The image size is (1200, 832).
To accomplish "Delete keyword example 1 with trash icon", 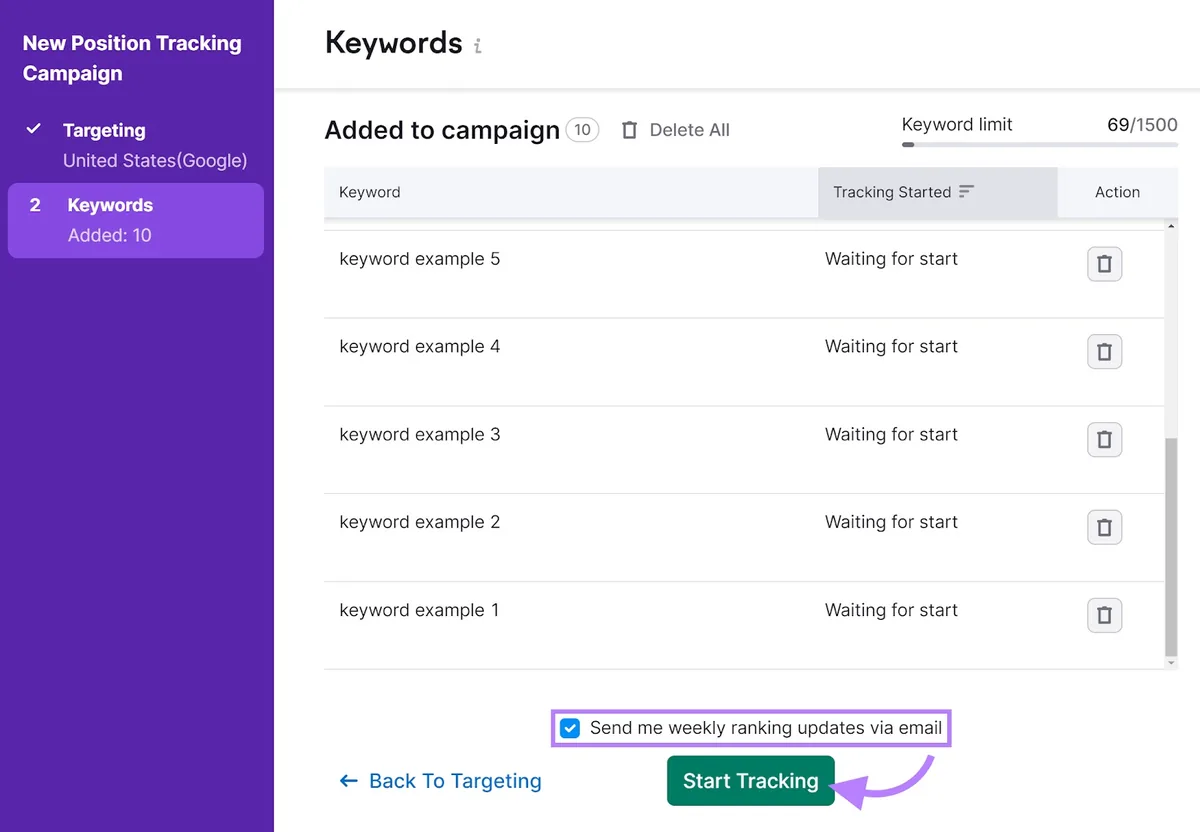I will coord(1104,615).
